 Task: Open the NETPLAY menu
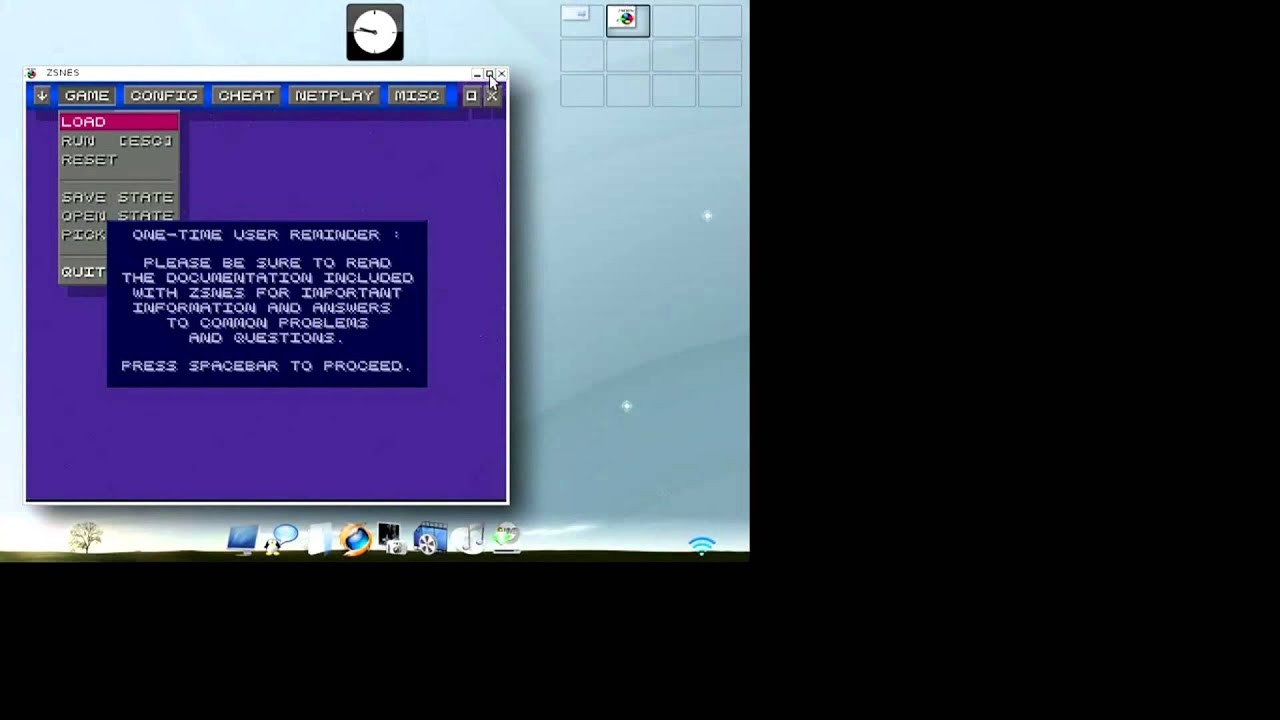click(334, 96)
